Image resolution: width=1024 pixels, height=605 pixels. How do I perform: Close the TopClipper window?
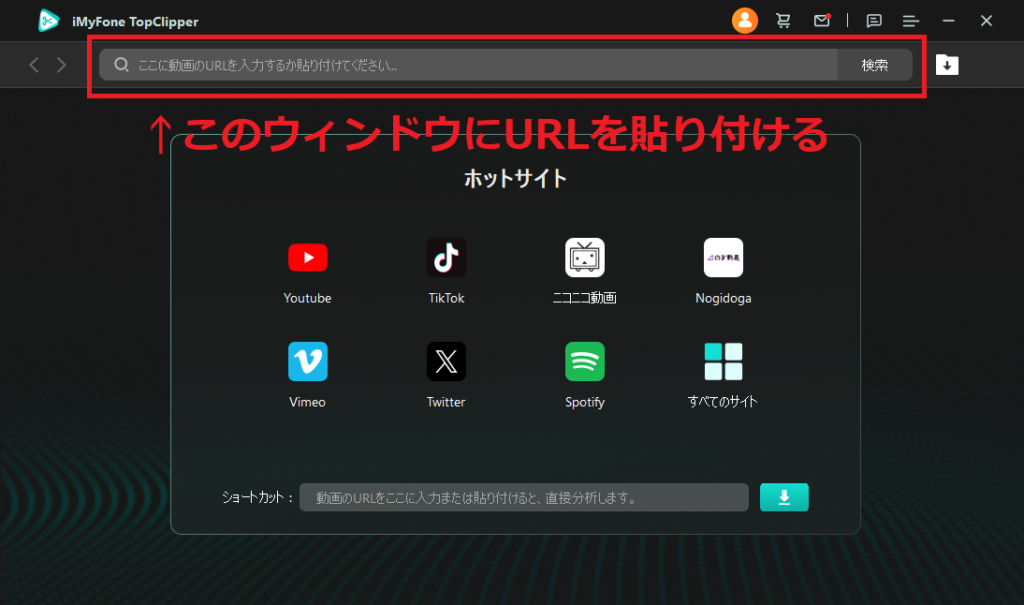click(x=986, y=21)
